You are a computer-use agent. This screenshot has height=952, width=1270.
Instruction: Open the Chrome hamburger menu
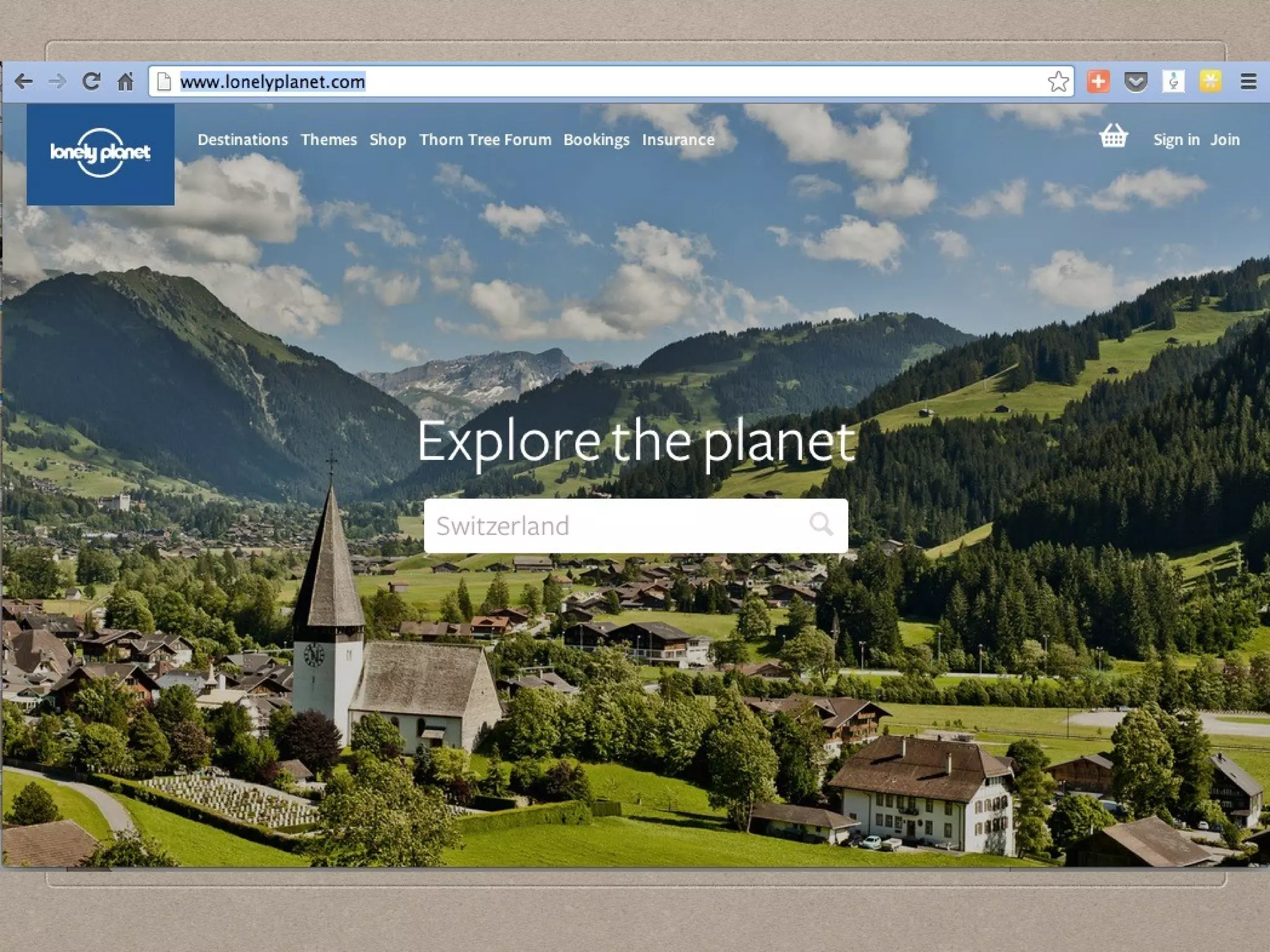click(1248, 81)
